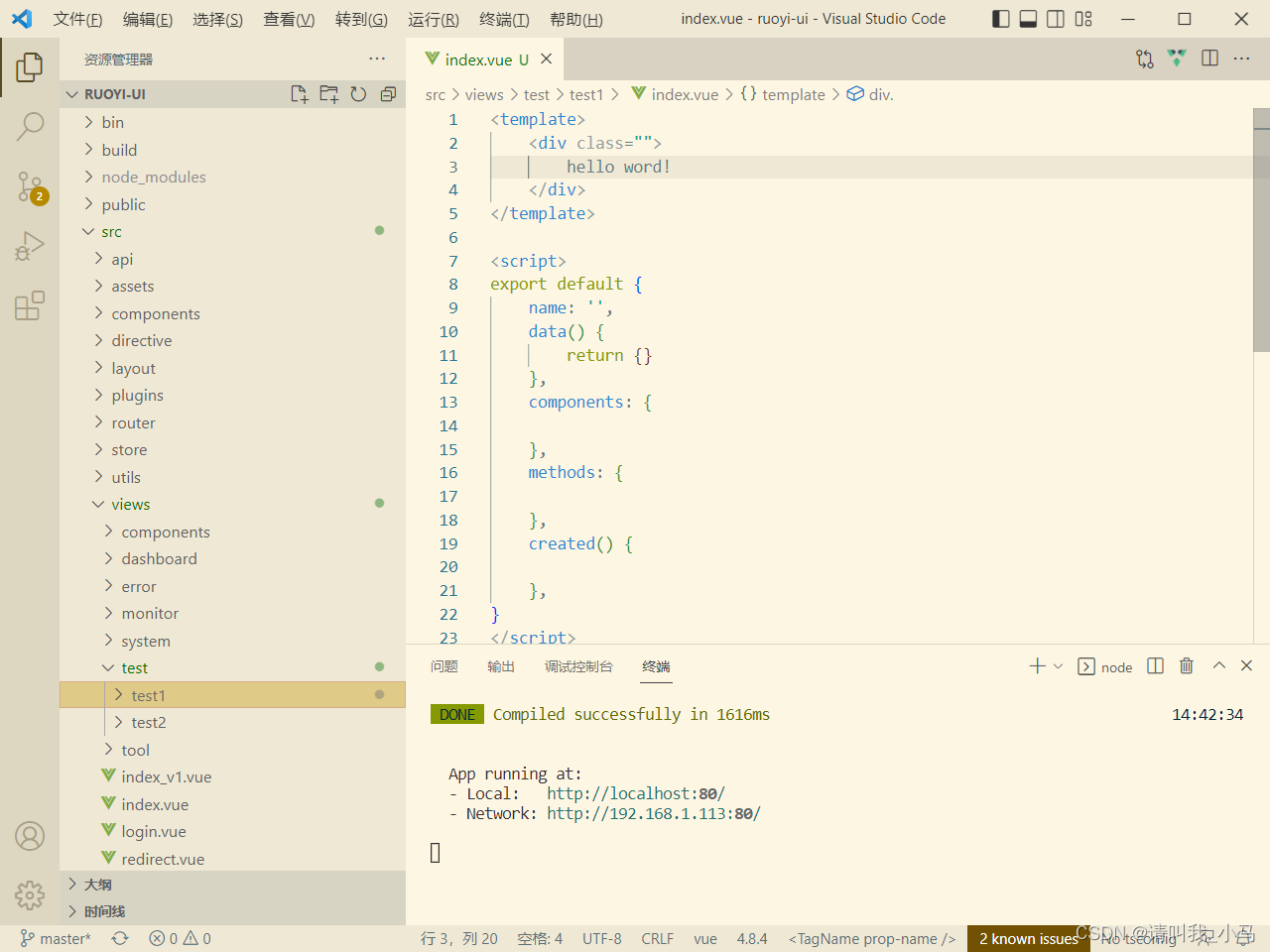This screenshot has width=1270, height=952.
Task: Split the editor to the right
Action: (x=1209, y=59)
